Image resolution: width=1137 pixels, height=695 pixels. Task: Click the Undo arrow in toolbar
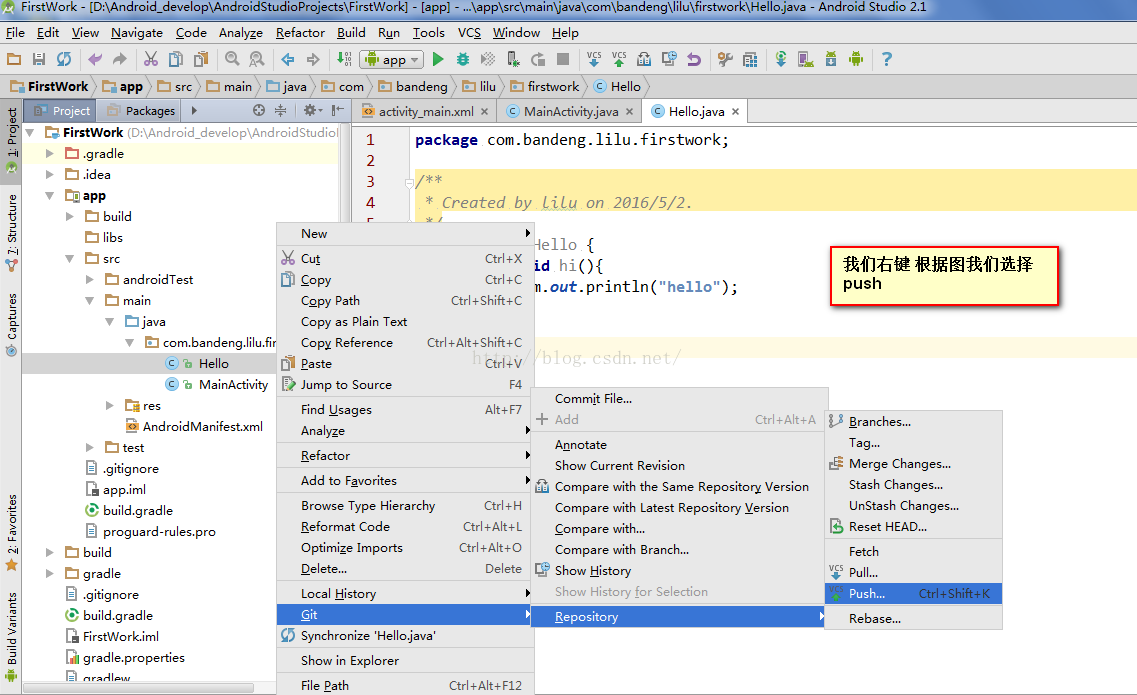[95, 60]
